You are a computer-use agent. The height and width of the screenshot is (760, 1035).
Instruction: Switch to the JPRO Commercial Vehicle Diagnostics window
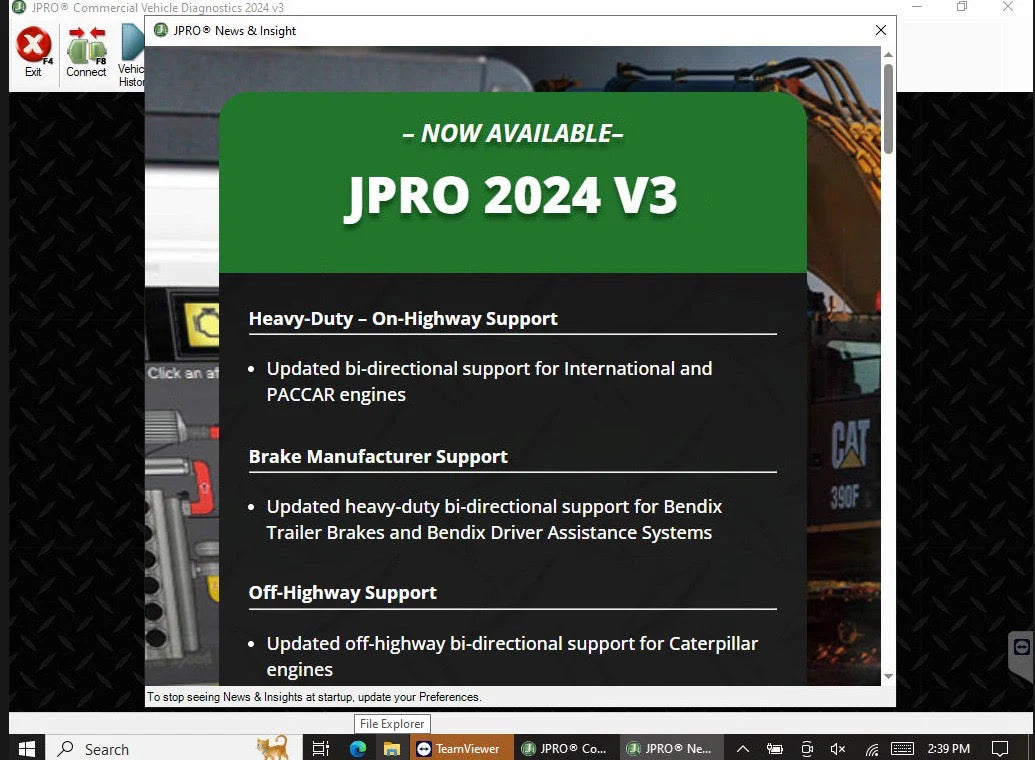click(x=565, y=748)
